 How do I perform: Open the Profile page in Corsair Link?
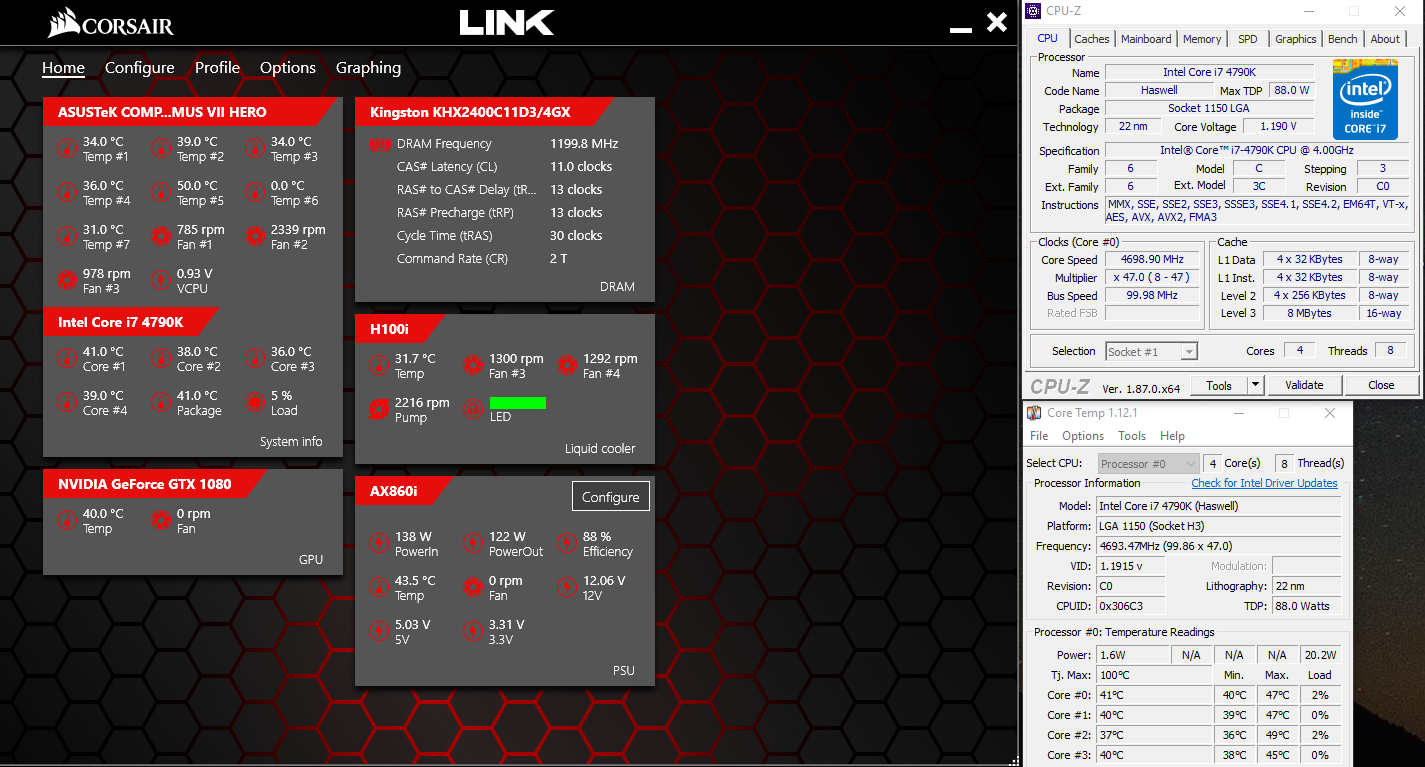click(217, 68)
